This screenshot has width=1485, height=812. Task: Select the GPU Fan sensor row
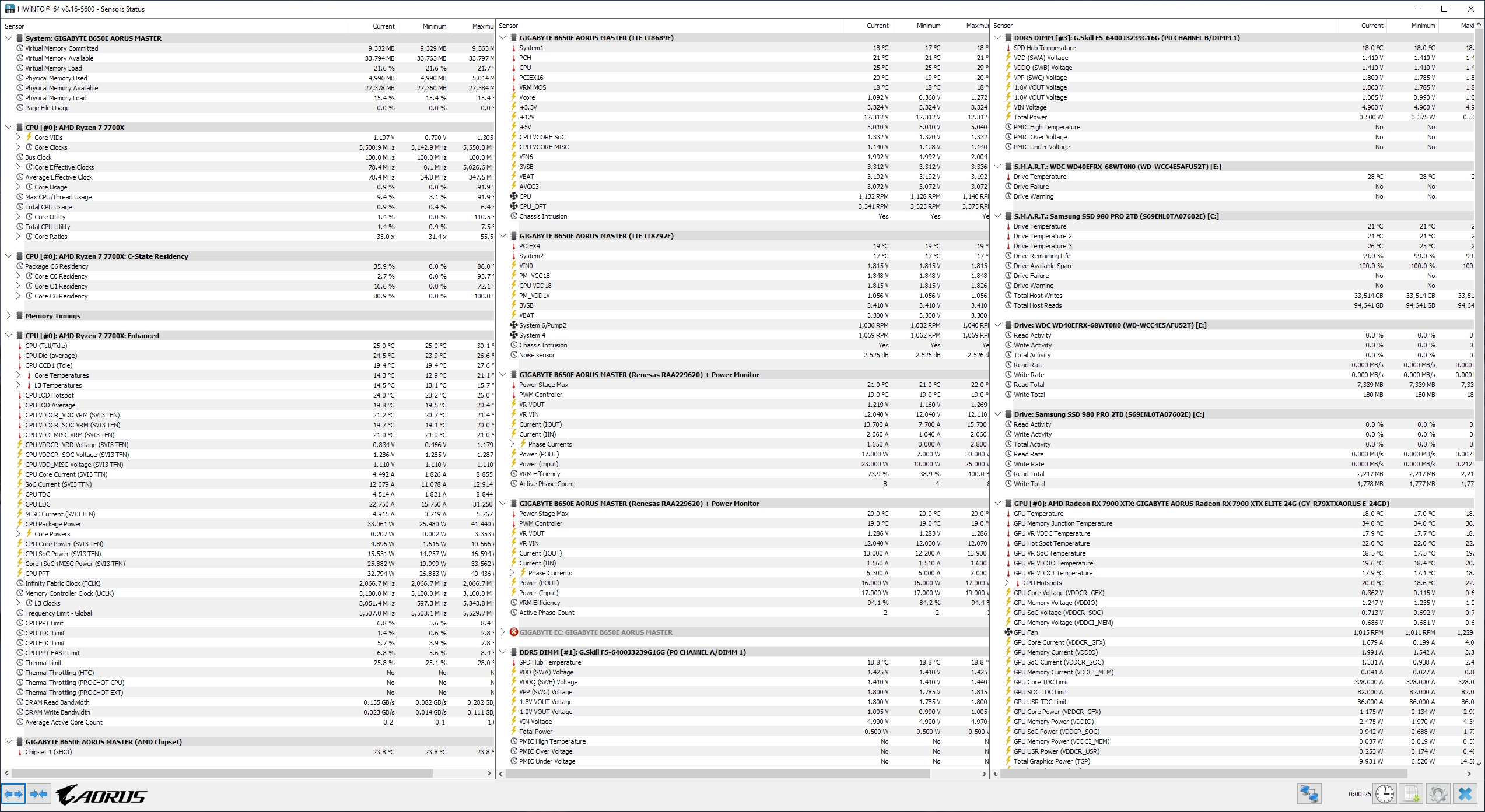[1026, 632]
